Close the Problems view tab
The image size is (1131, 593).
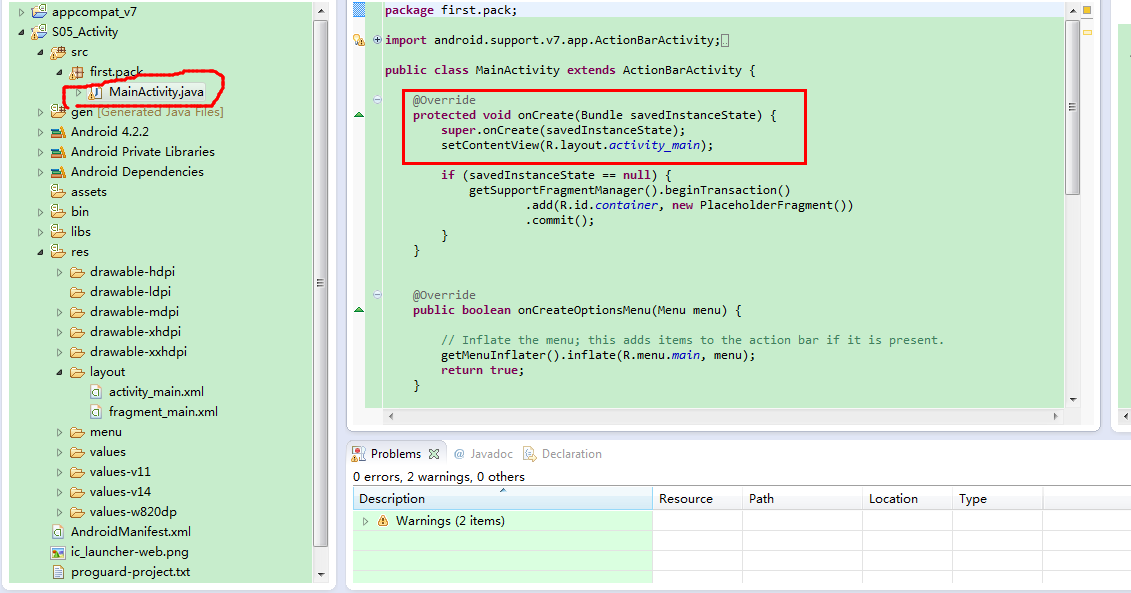click(434, 454)
